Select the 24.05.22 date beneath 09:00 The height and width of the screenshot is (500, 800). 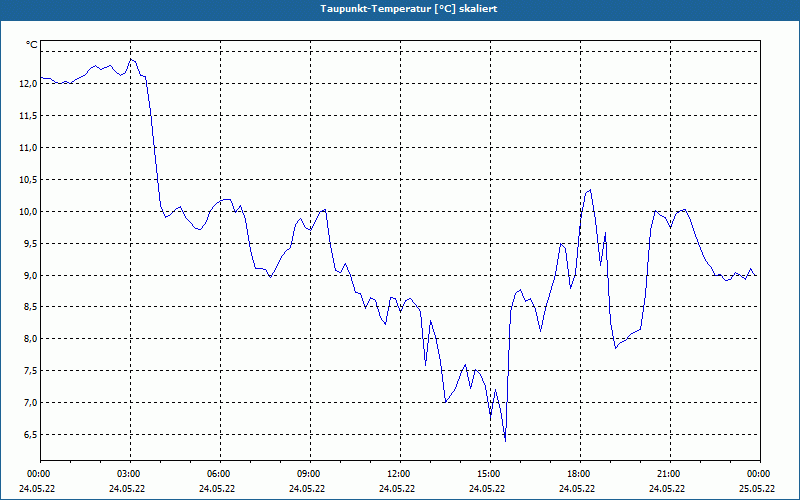point(307,489)
